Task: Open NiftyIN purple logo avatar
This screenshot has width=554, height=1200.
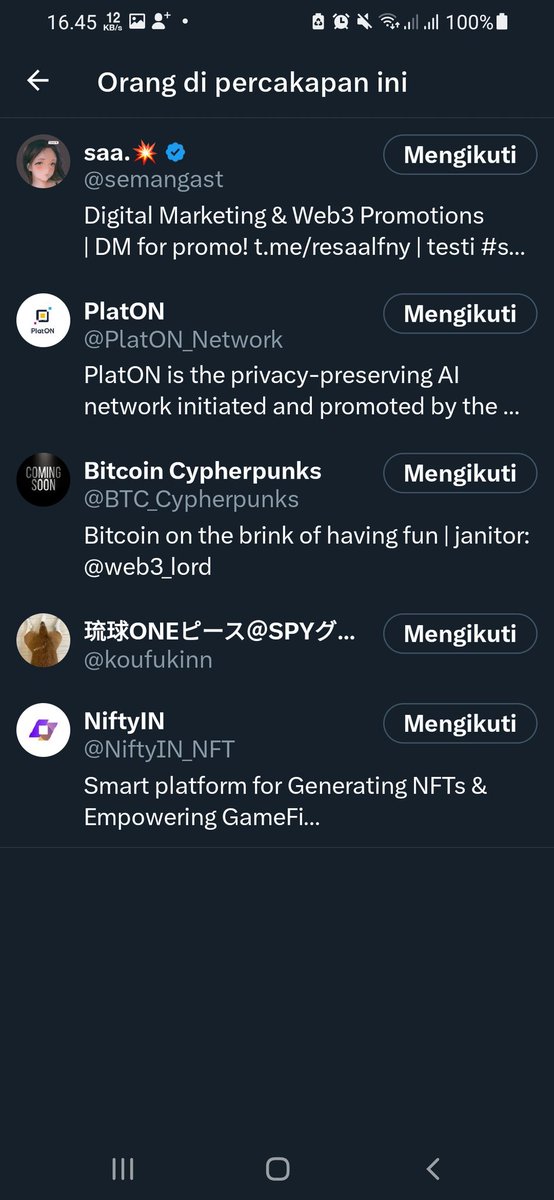Action: click(x=43, y=730)
